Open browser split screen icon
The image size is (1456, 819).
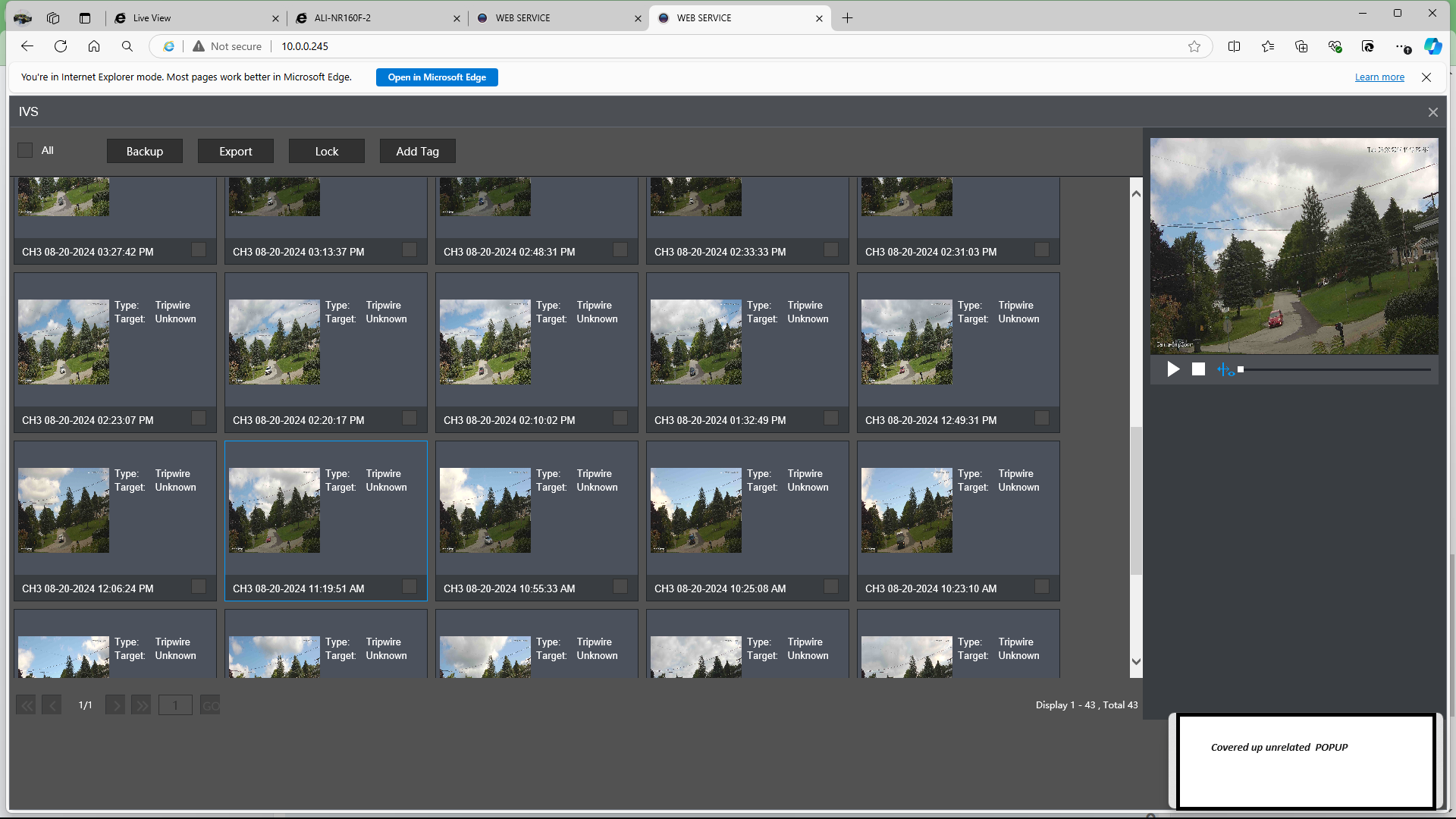pyautogui.click(x=1234, y=46)
